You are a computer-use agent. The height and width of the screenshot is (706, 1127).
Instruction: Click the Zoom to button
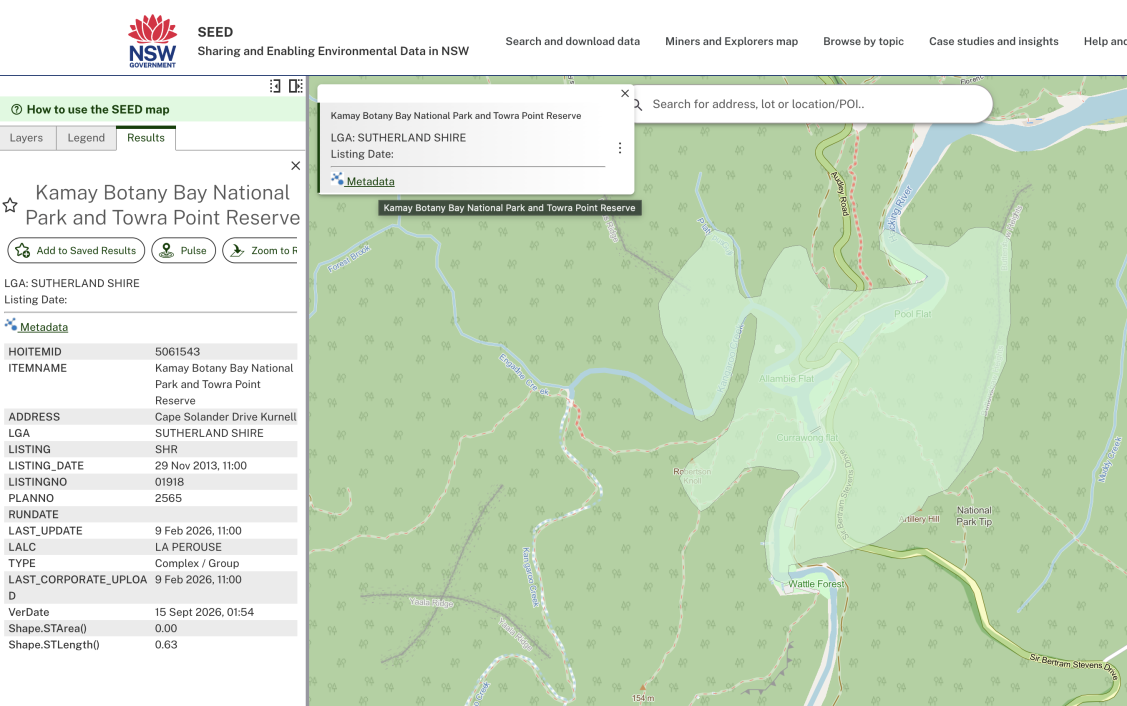260,250
